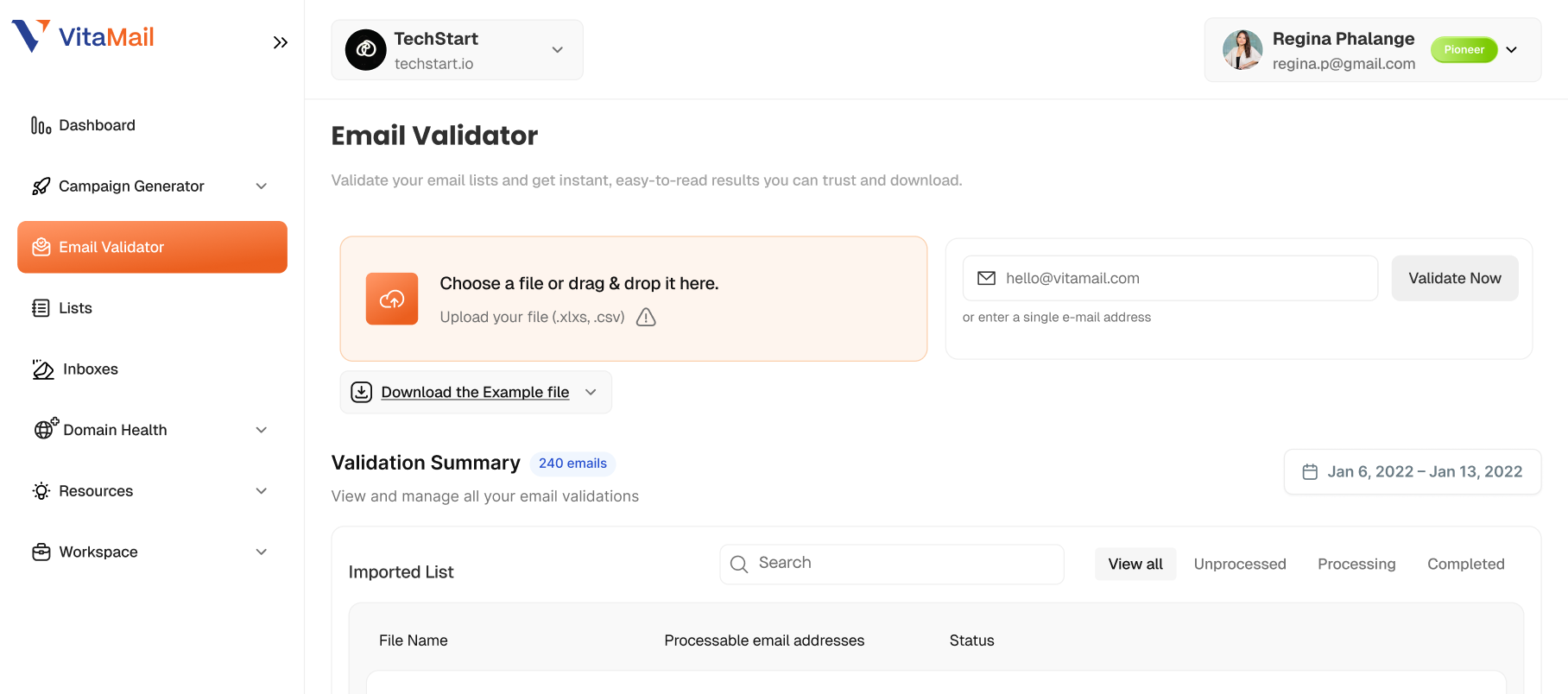Open Dashboard from the sidebar
The image size is (1568, 694).
tap(97, 125)
